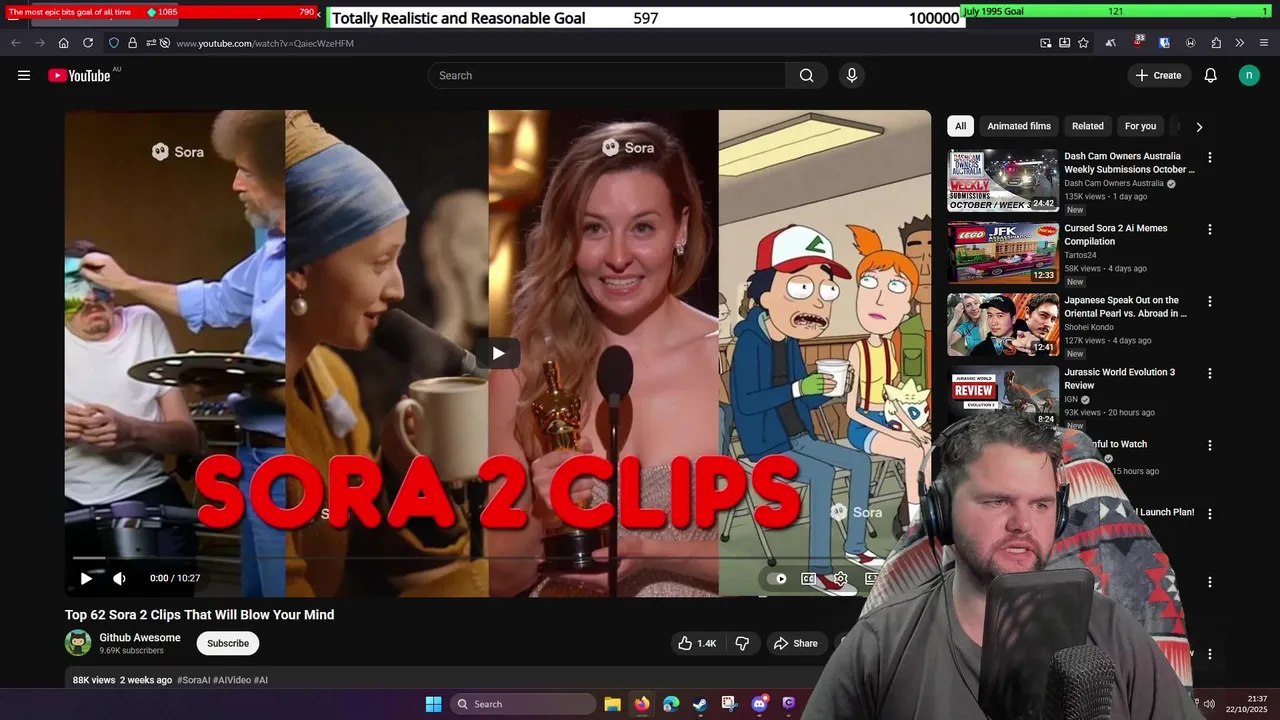Screen dimensions: 1280x720
Task: Open browser home page
Action: pos(64,43)
